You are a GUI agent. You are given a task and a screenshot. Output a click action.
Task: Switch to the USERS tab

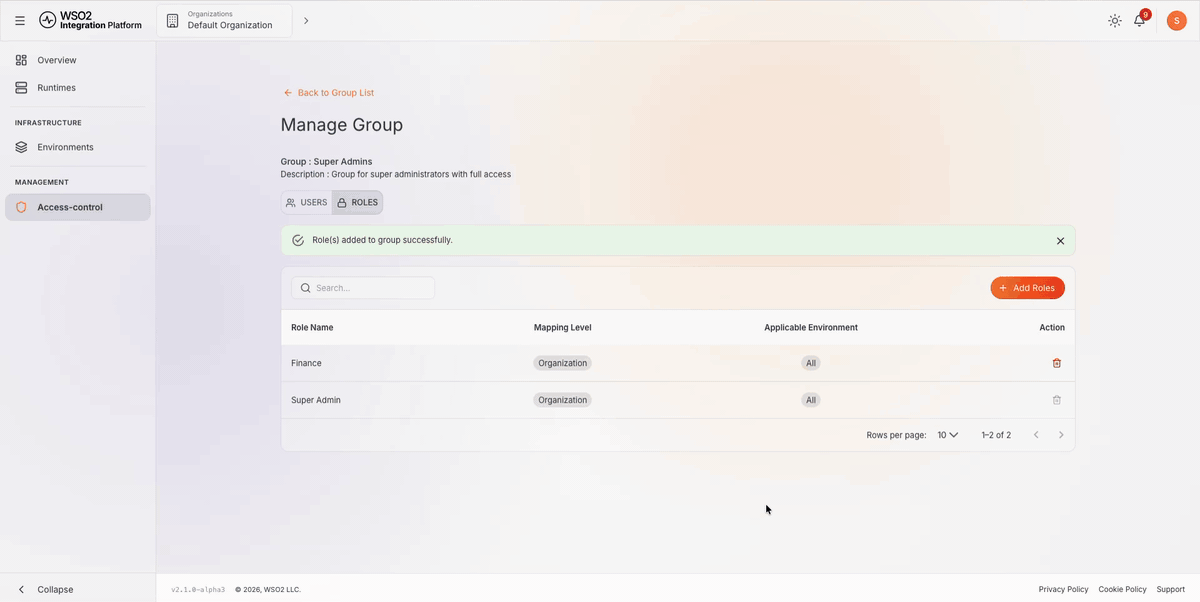click(x=306, y=203)
